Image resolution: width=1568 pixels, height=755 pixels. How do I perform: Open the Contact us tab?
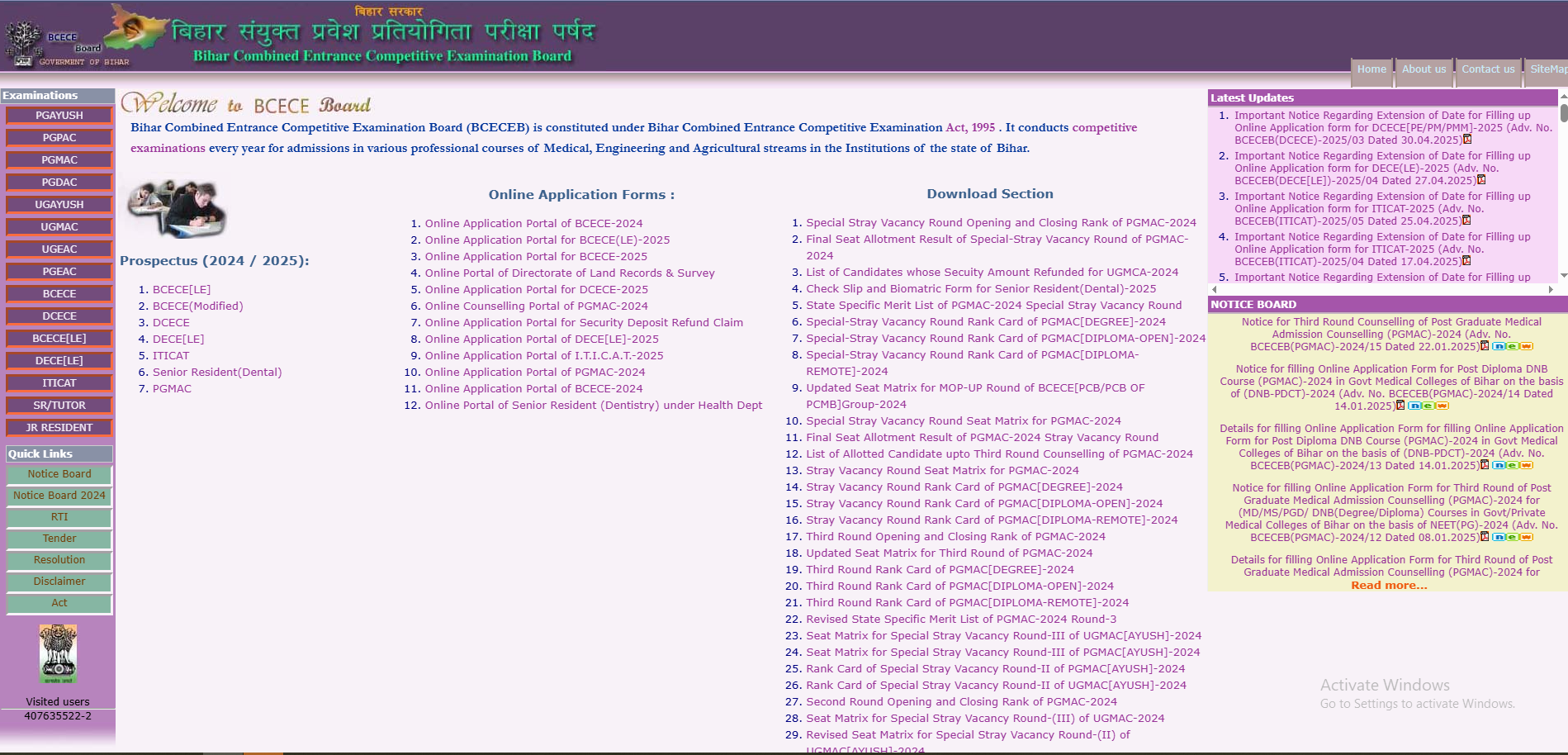1488,69
